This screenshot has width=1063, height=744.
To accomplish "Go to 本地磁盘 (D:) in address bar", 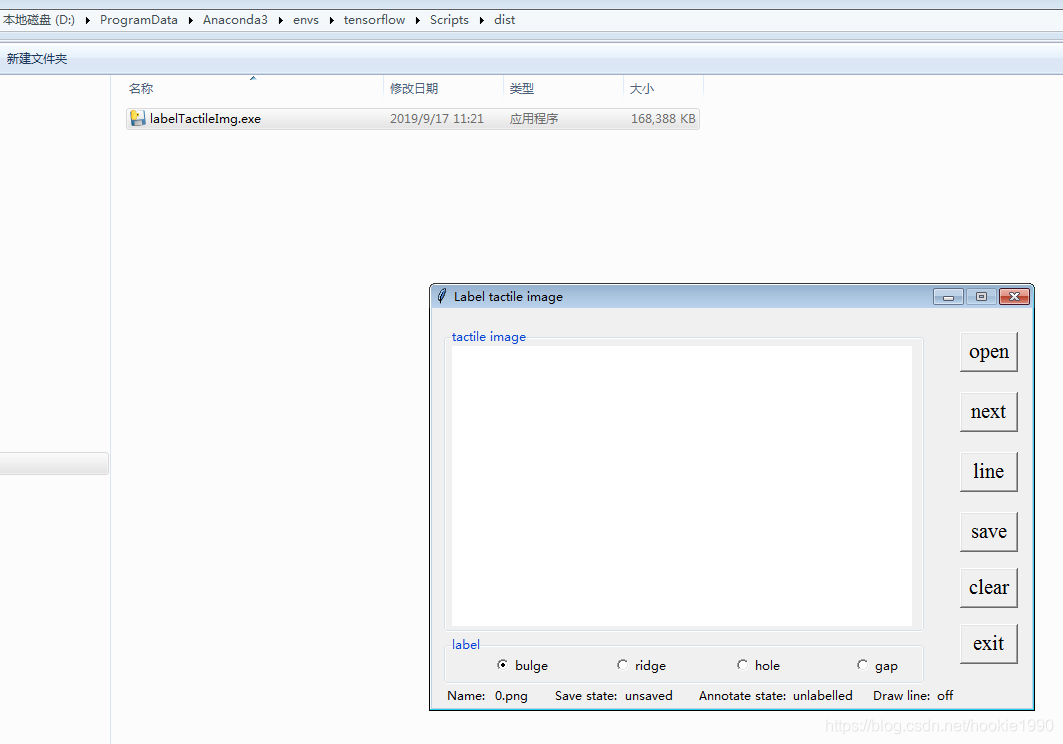I will (x=39, y=20).
